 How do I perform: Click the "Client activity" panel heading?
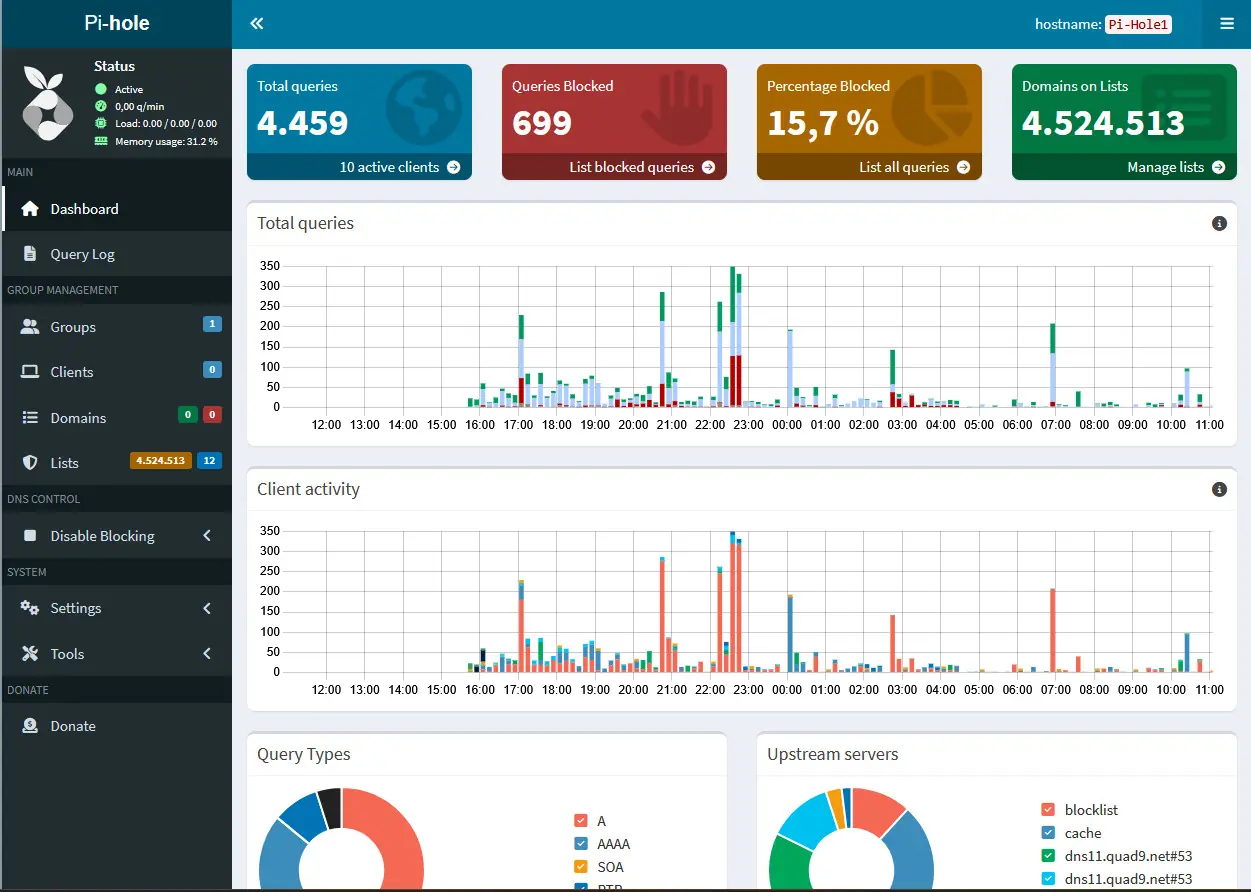(x=308, y=489)
